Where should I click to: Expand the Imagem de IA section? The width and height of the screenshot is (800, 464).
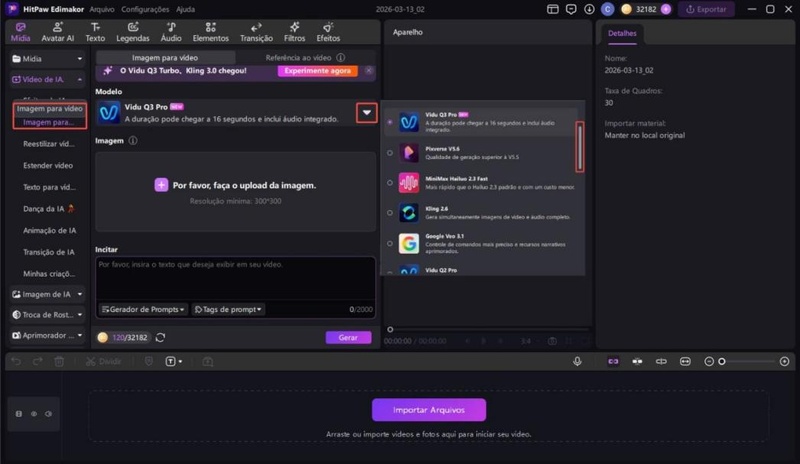[x=80, y=295]
